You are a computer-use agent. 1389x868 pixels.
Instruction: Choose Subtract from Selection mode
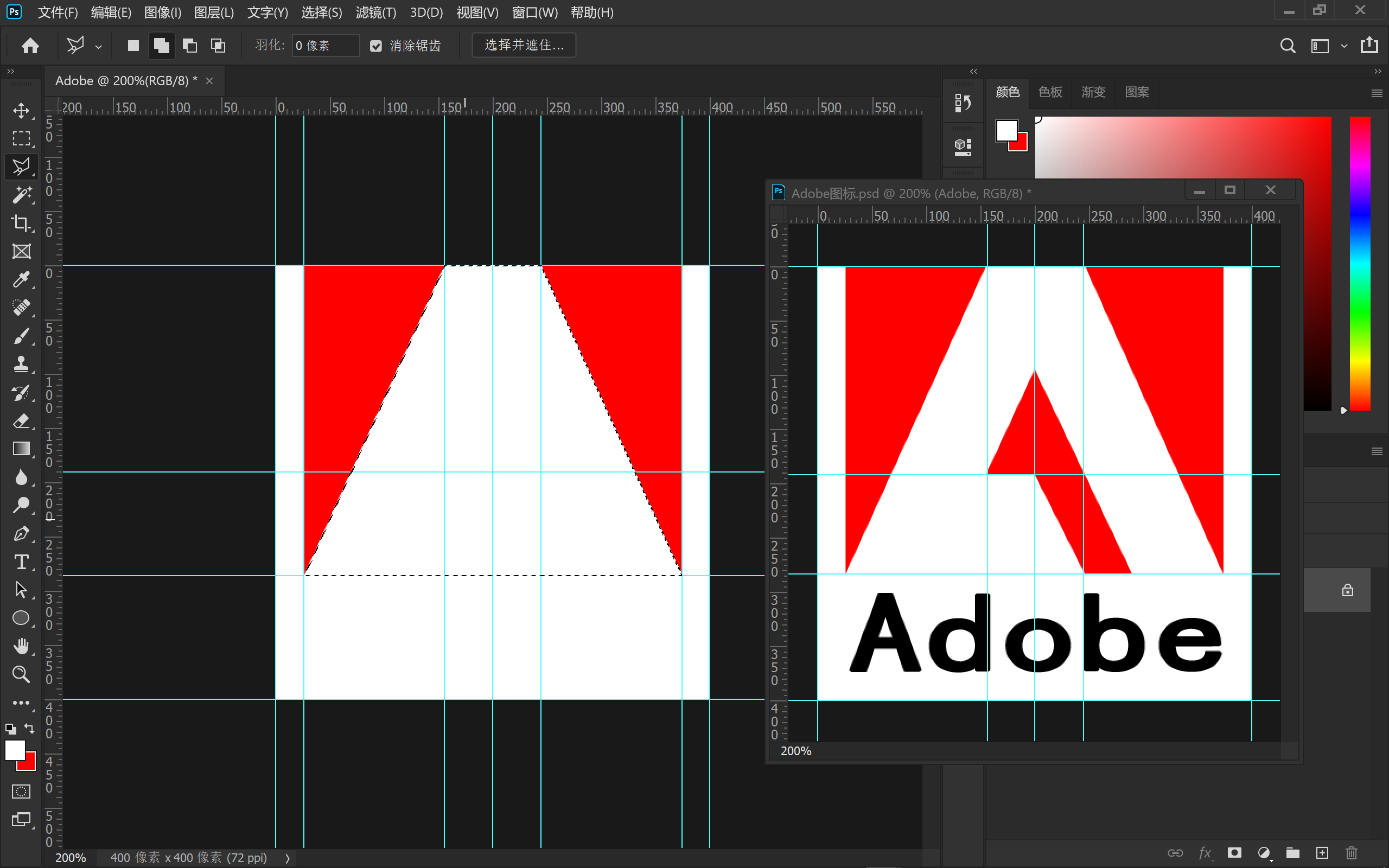(x=189, y=46)
